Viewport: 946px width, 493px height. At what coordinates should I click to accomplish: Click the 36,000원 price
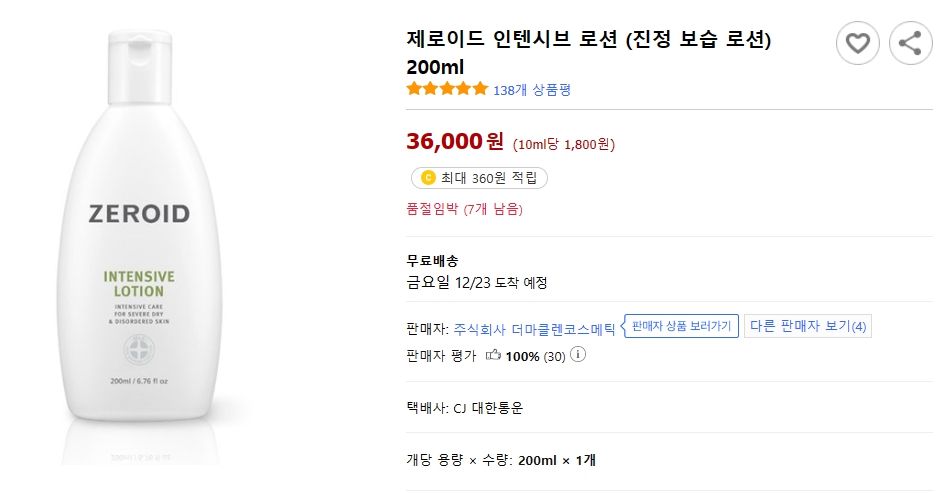(x=455, y=142)
